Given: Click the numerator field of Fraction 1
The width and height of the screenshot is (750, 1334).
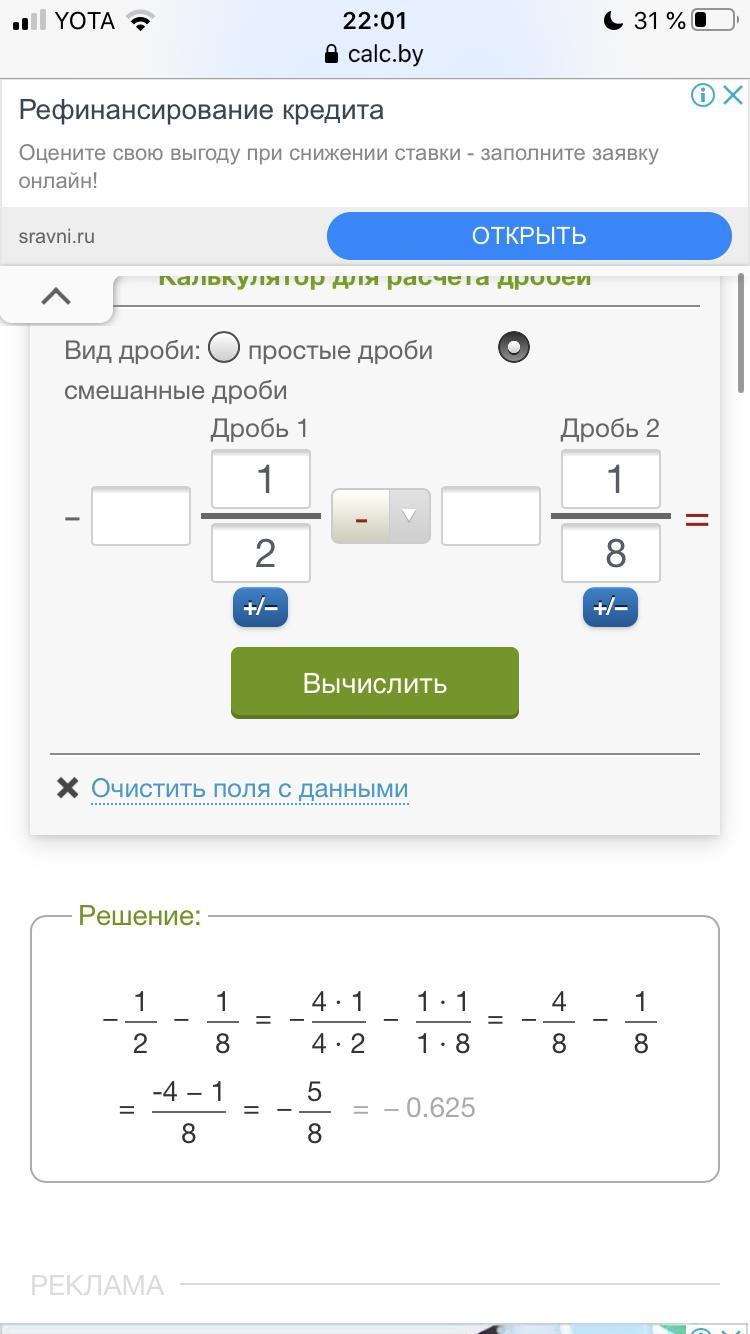Looking at the screenshot, I should (260, 479).
